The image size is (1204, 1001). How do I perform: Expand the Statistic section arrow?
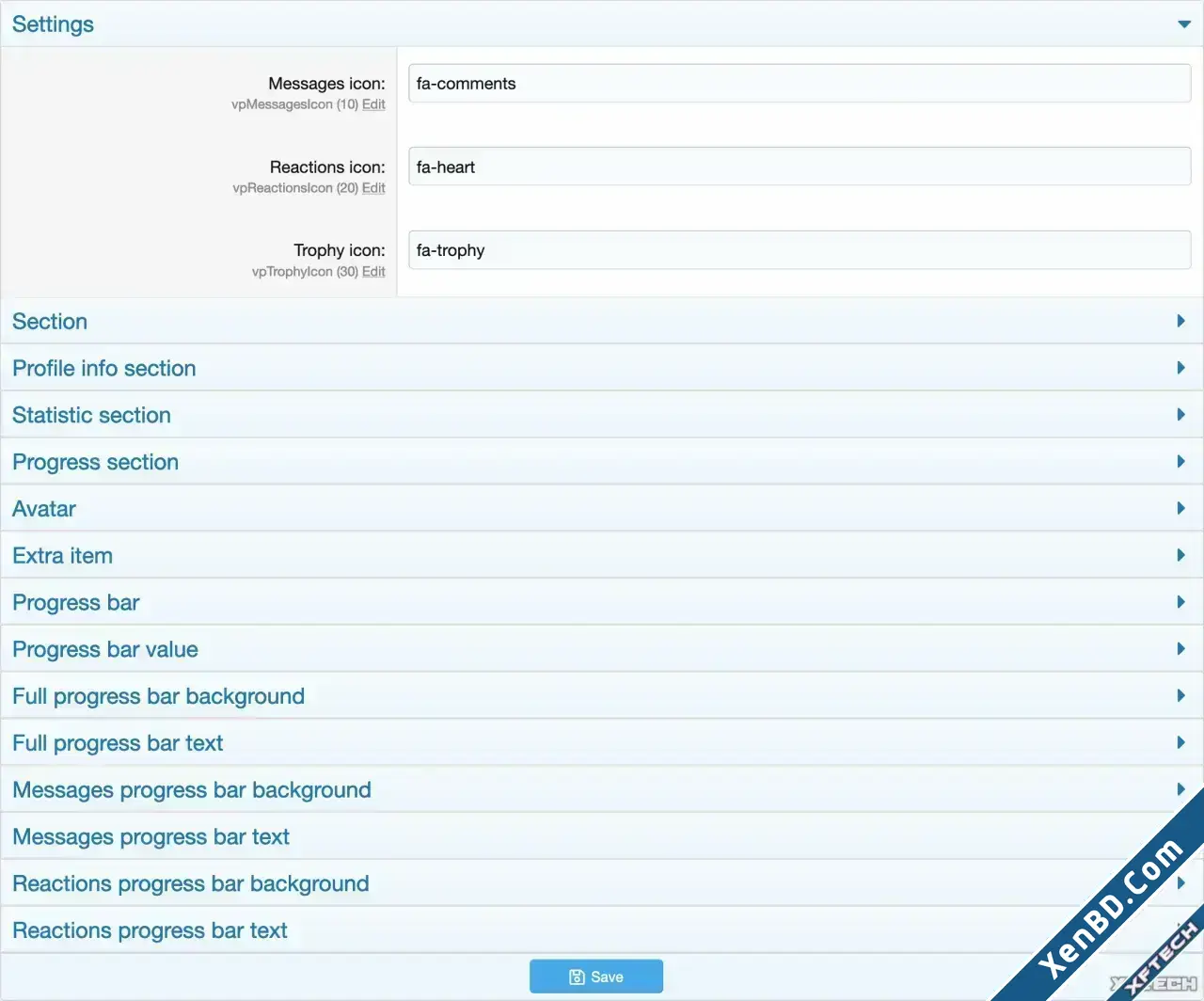click(x=1181, y=415)
